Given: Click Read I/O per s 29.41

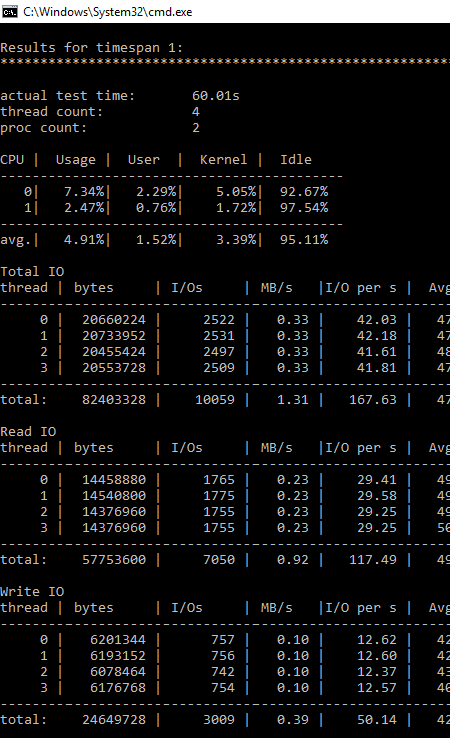Looking at the screenshot, I should click(377, 480).
